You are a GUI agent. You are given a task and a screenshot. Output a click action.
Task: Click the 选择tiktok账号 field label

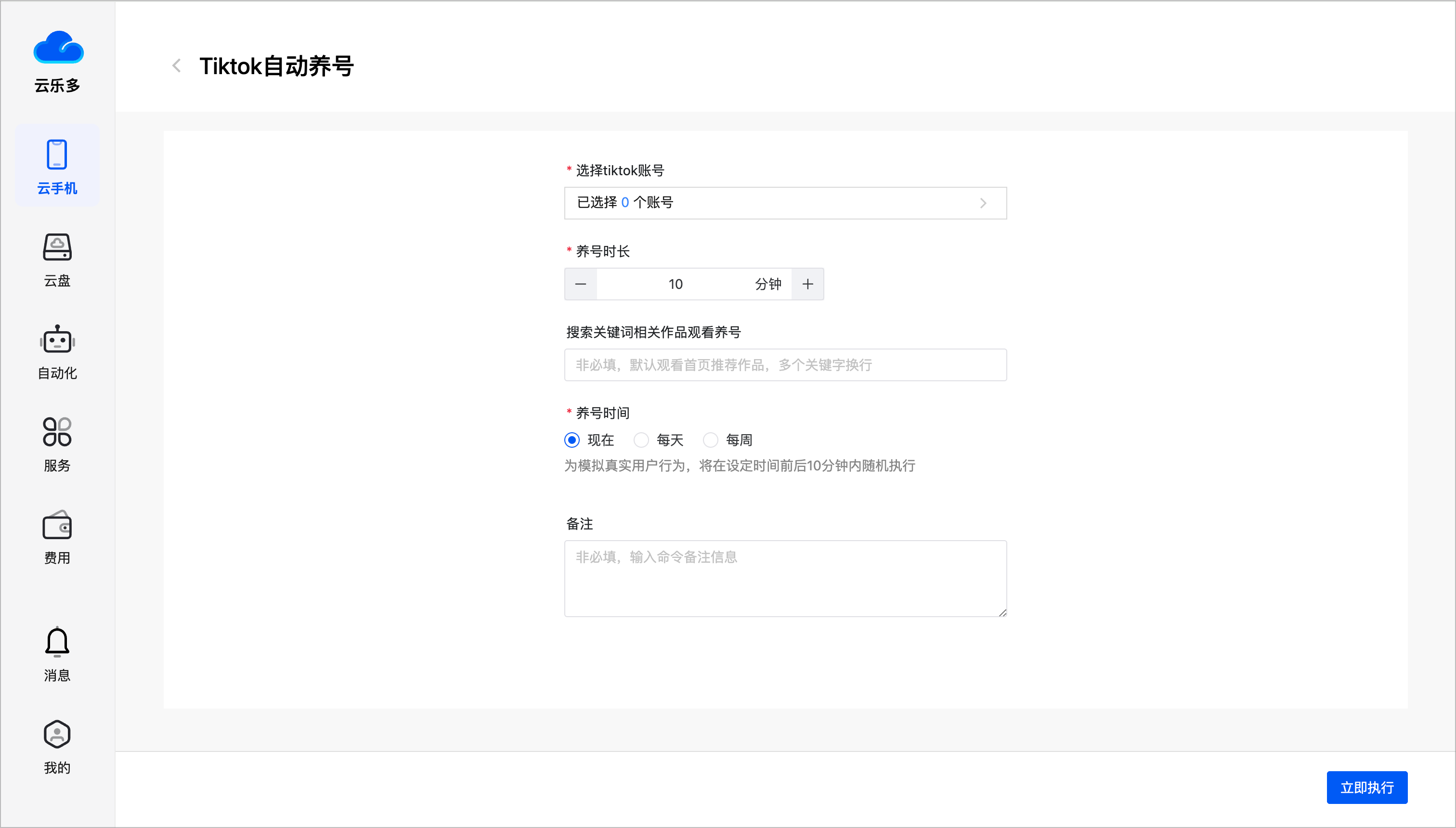[620, 170]
